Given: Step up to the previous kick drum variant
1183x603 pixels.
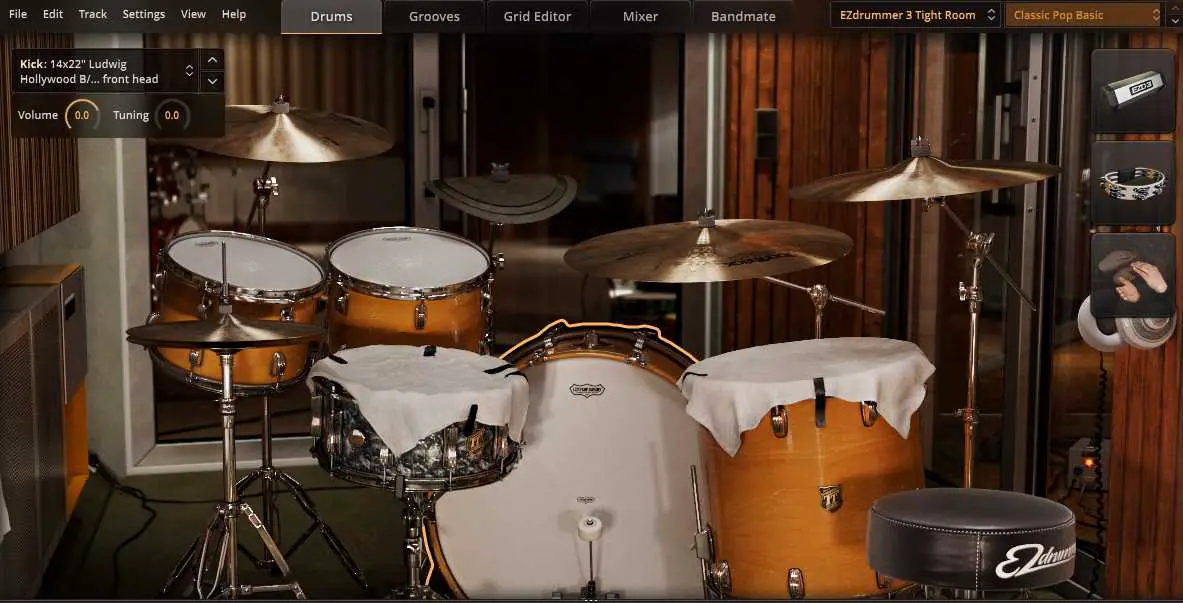Looking at the screenshot, I should (x=212, y=59).
